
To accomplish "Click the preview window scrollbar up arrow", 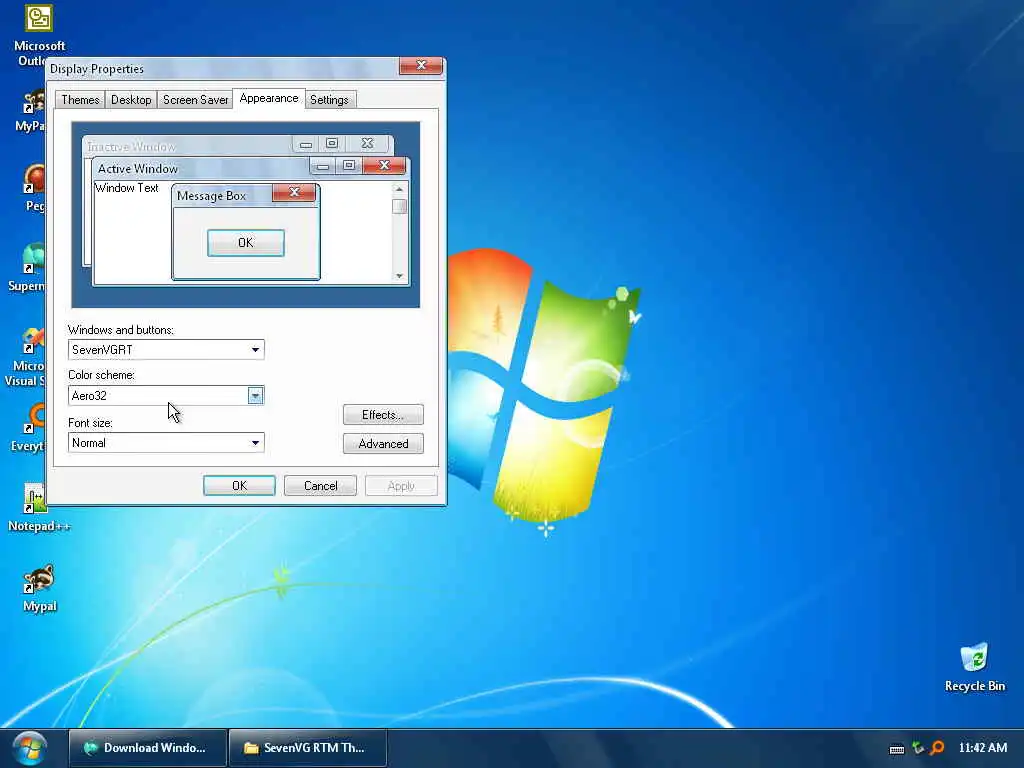I will tap(399, 189).
